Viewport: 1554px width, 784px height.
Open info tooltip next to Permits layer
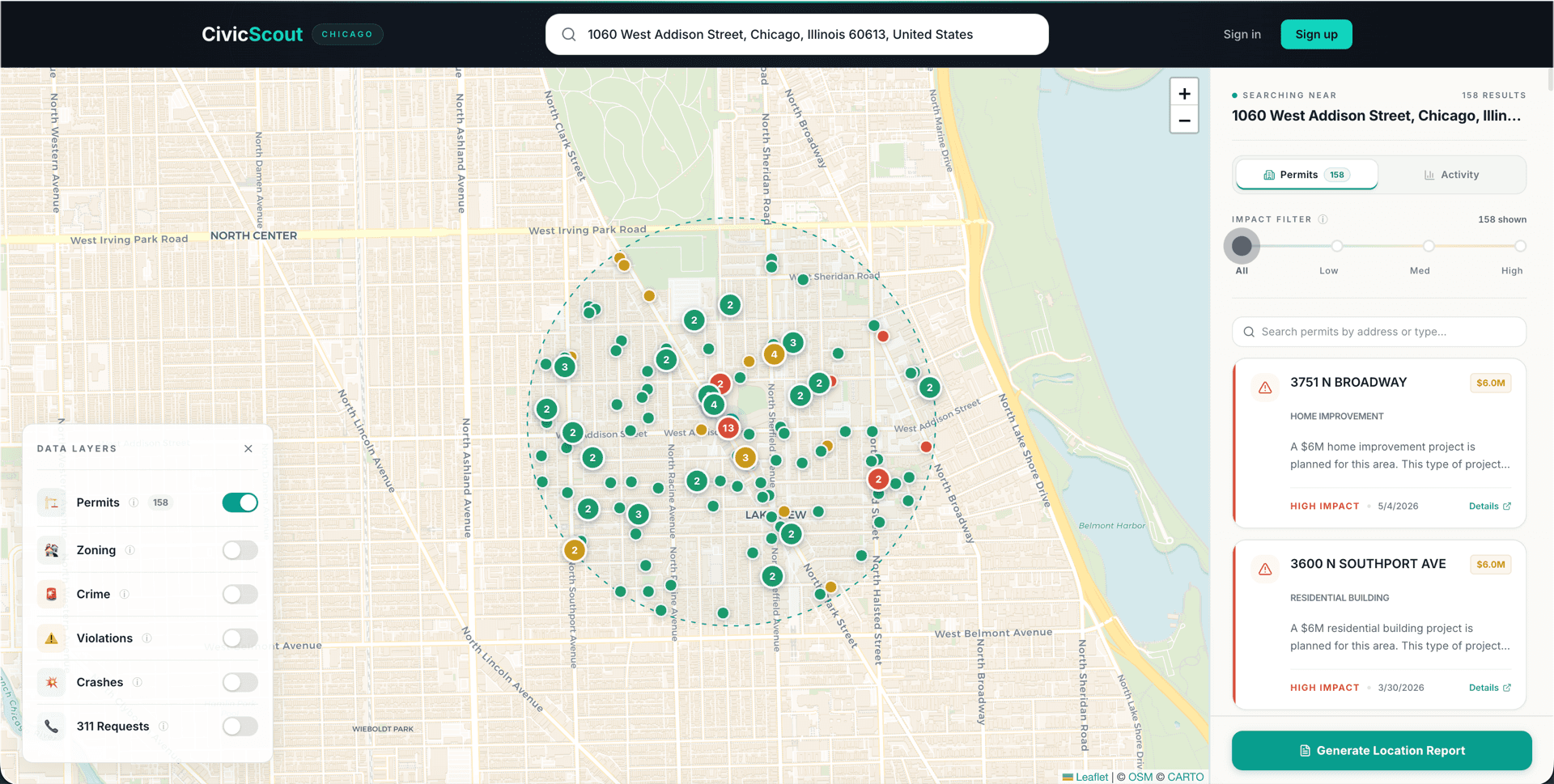tap(134, 502)
